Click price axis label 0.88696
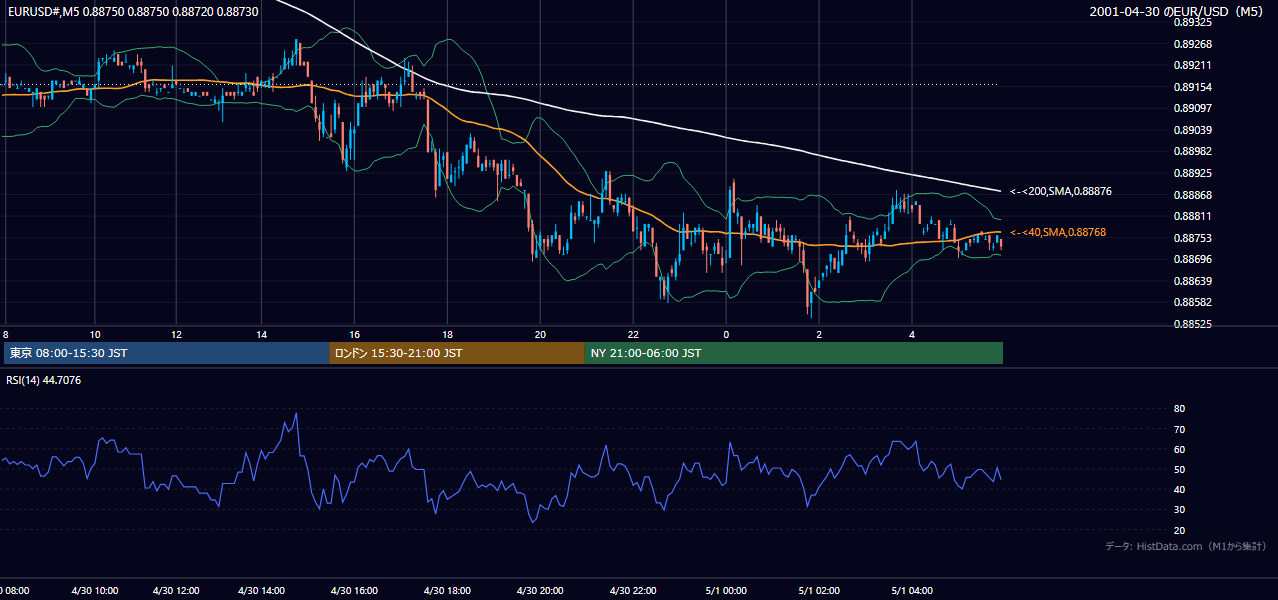 pos(1192,259)
